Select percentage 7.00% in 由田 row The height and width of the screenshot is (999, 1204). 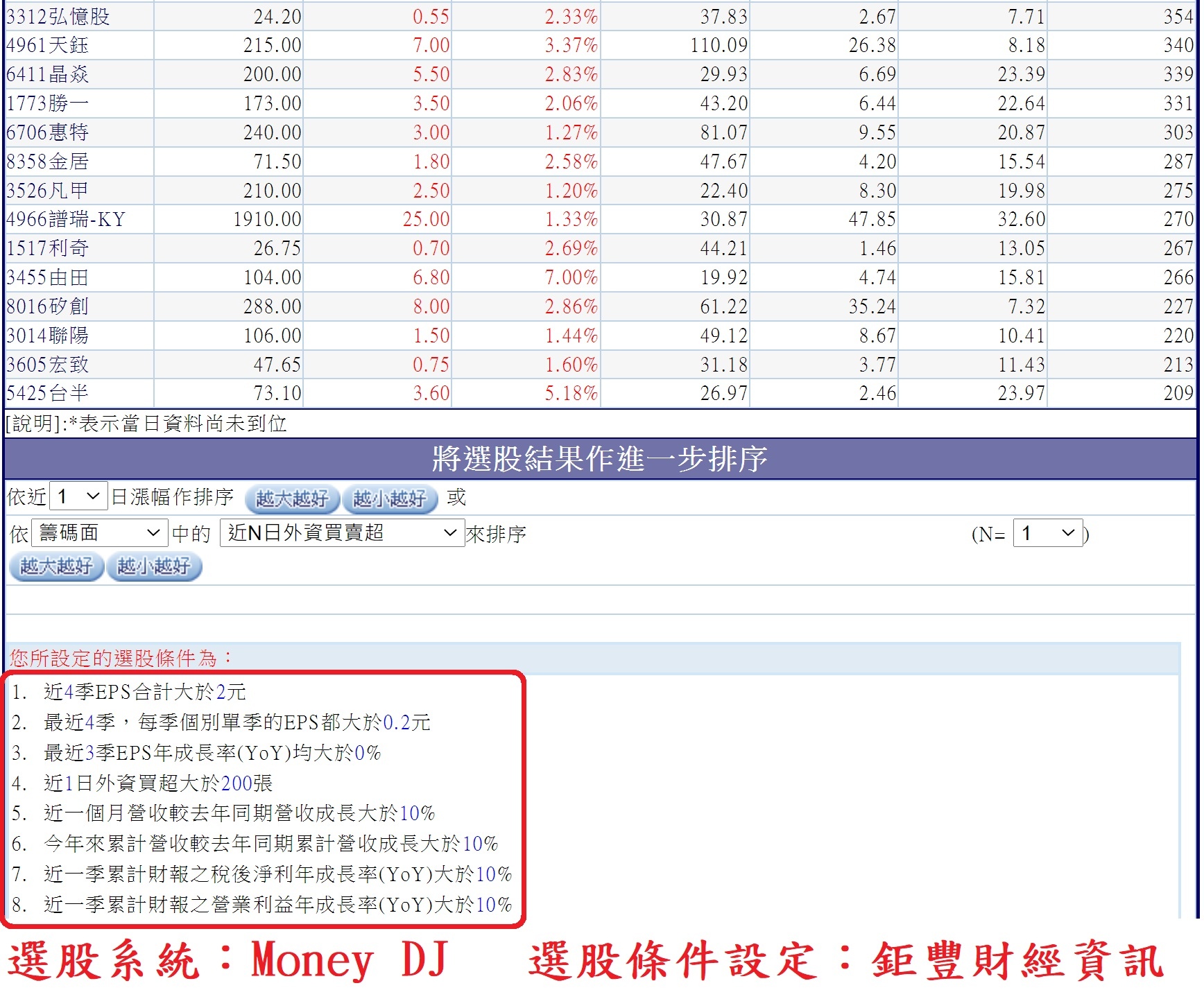[571, 278]
